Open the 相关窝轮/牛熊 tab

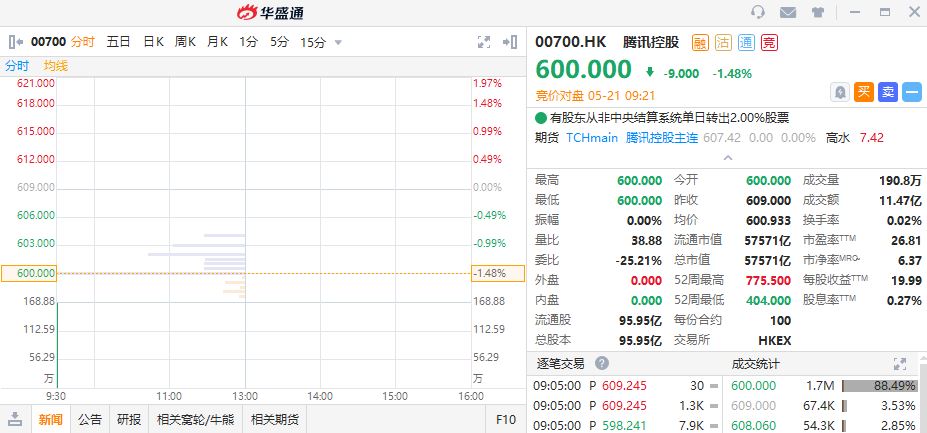click(195, 419)
